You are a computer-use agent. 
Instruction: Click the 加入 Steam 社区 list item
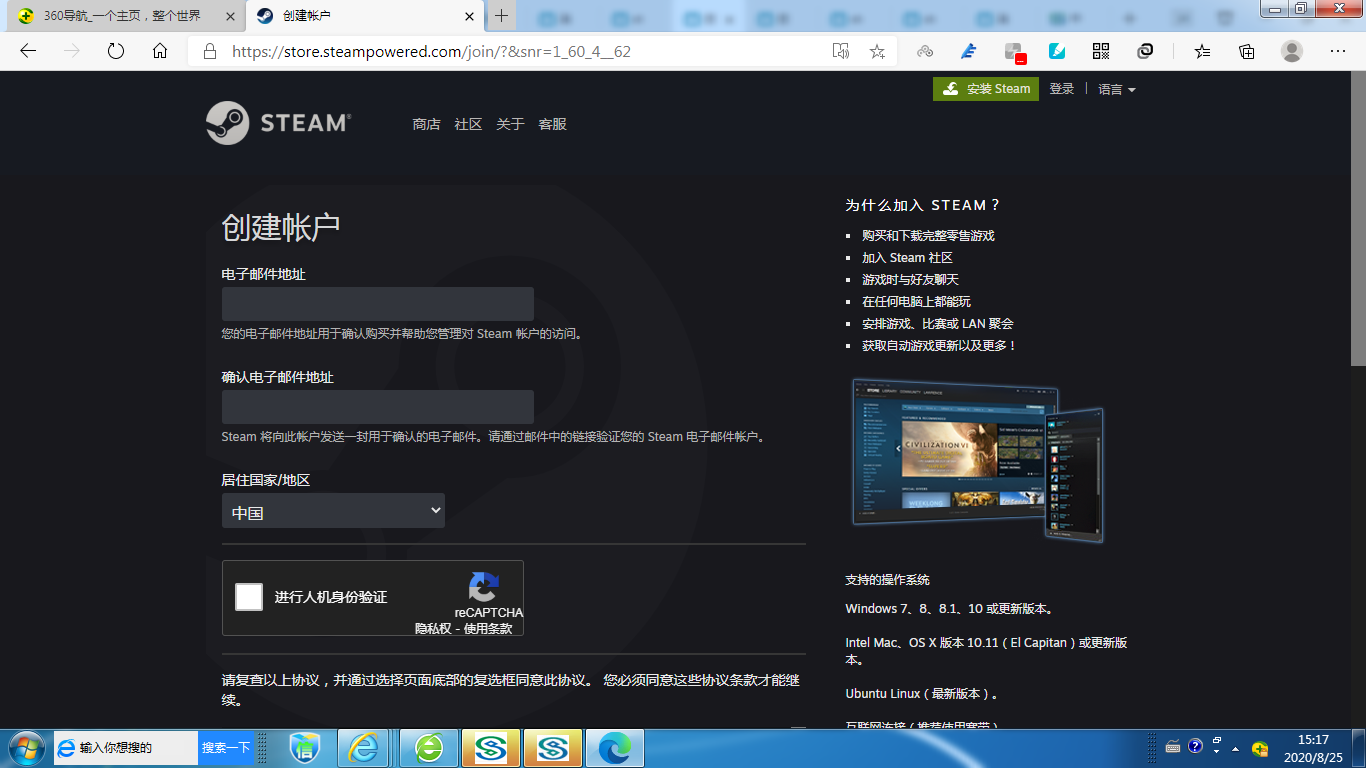tap(907, 258)
